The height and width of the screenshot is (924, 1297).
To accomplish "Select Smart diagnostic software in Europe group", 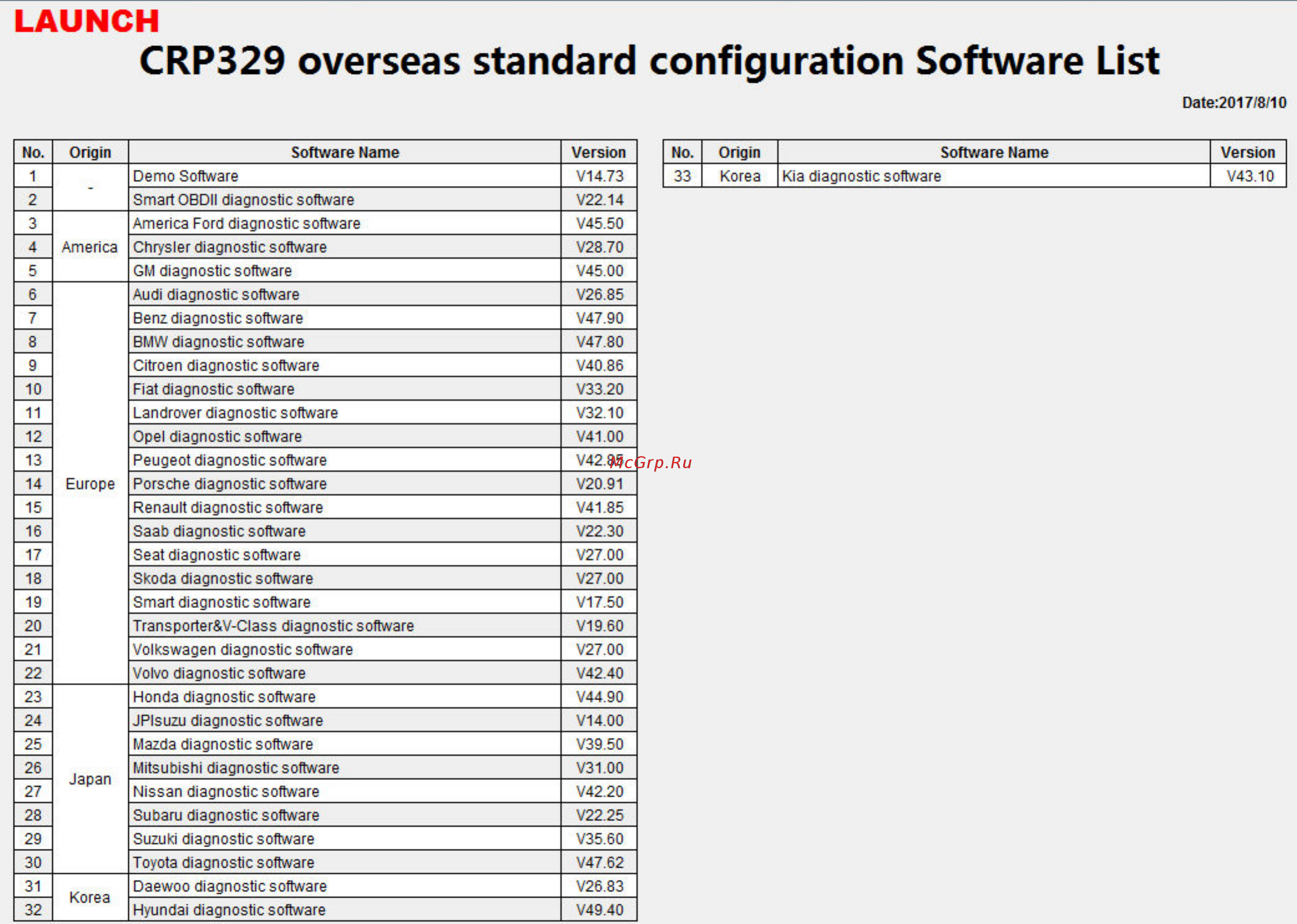I will click(x=345, y=602).
